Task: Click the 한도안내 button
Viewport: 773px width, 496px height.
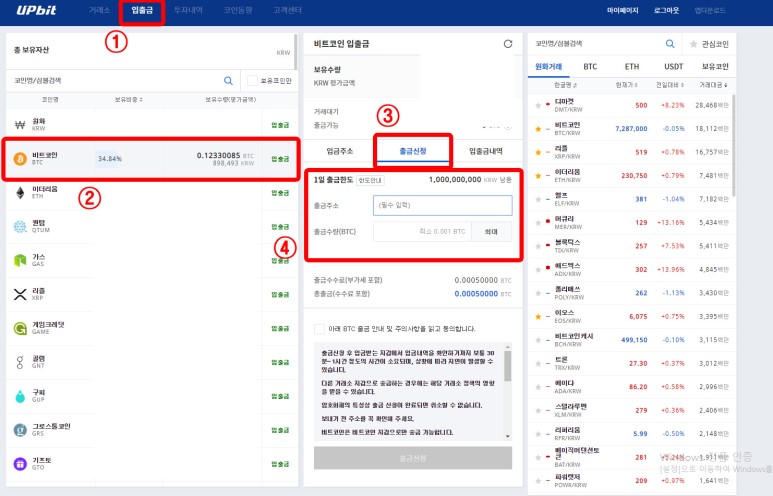Action: tap(370, 180)
